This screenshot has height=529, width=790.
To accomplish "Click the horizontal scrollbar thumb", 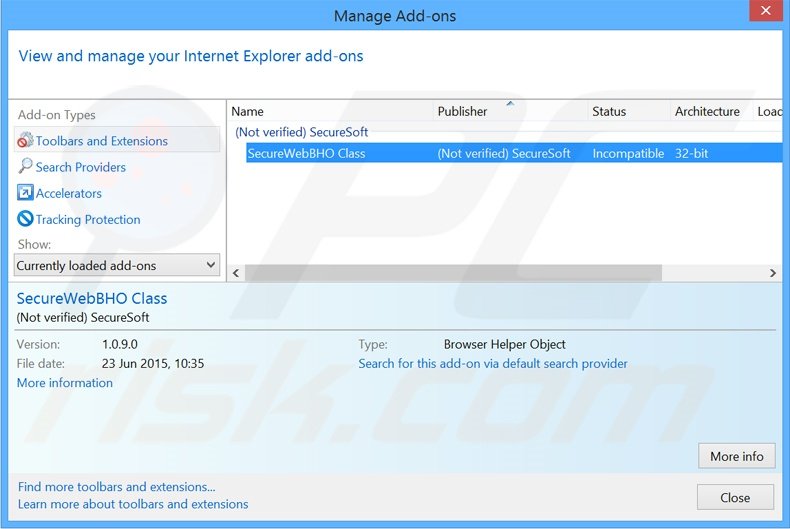I will coord(453,273).
